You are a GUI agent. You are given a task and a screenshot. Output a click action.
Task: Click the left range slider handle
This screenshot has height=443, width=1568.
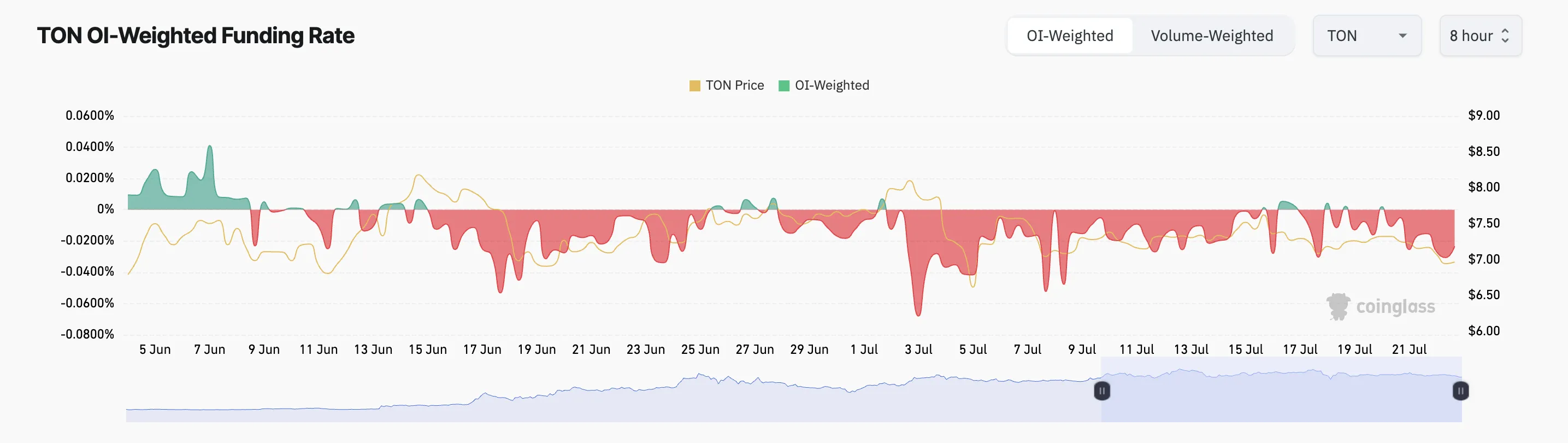click(1102, 390)
